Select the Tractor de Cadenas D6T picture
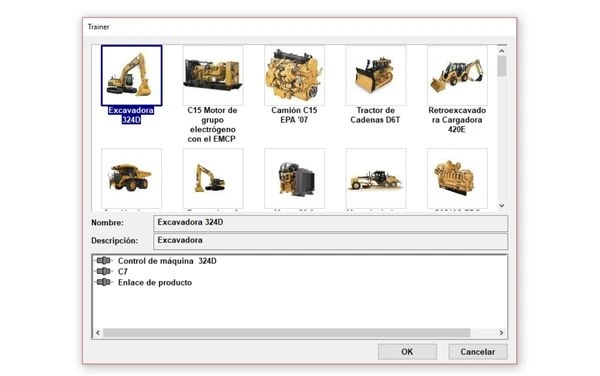Image resolution: width=600 pixels, height=376 pixels. click(376, 75)
